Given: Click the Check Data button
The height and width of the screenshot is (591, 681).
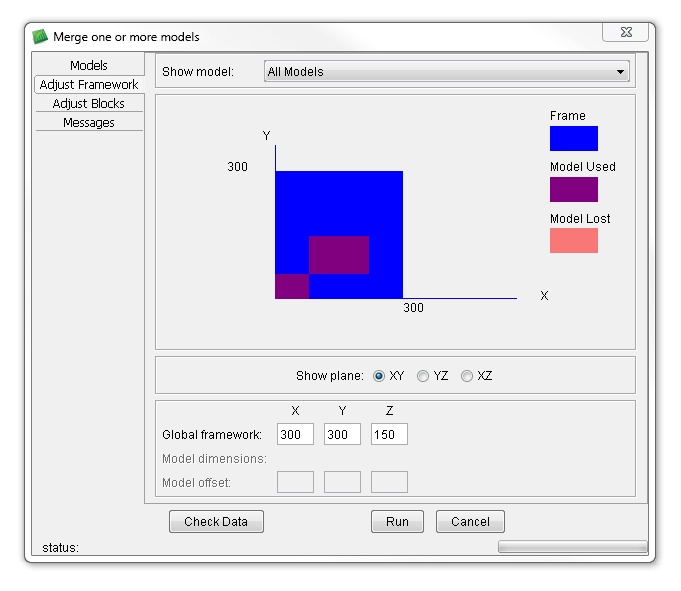Looking at the screenshot, I should click(x=216, y=522).
